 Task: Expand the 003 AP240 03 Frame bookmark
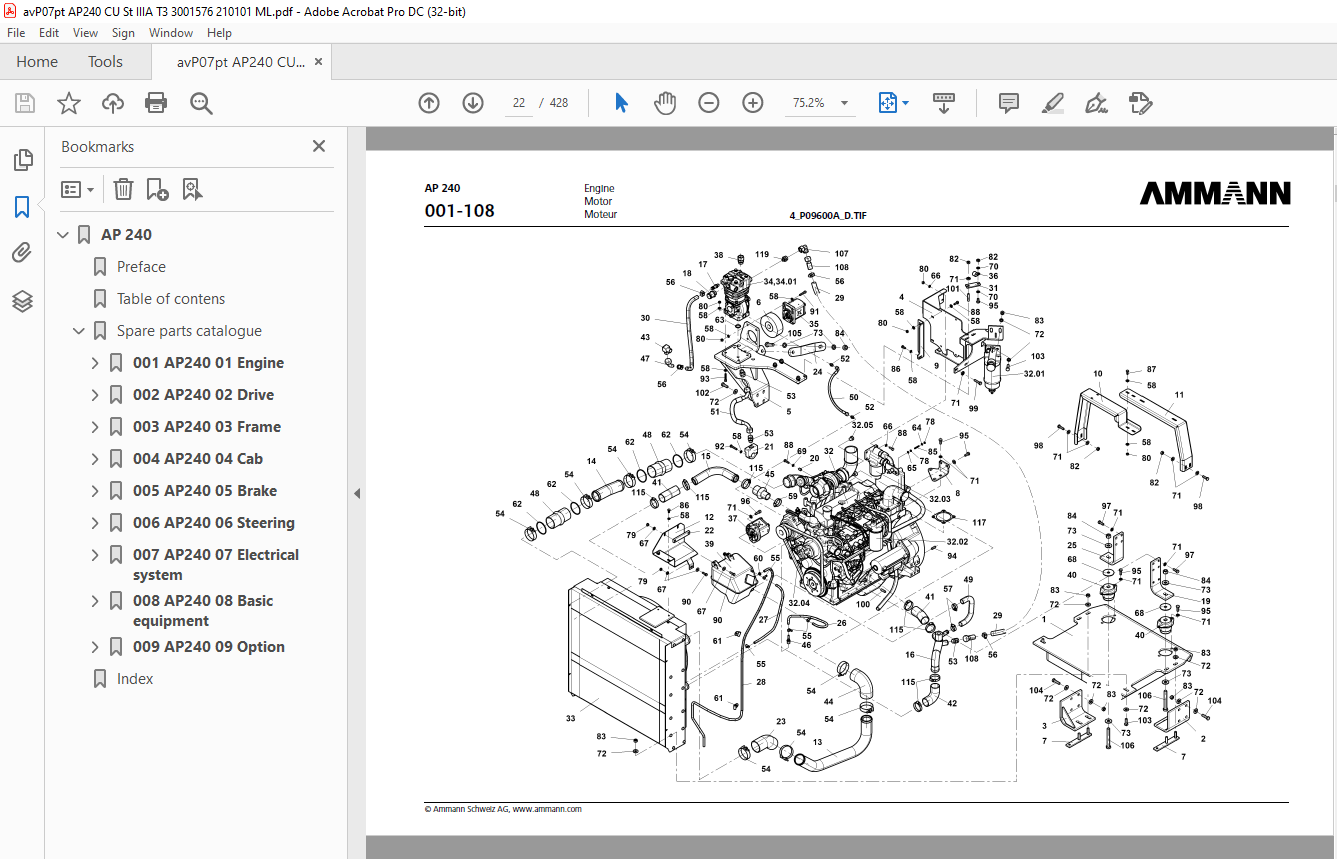tap(95, 427)
